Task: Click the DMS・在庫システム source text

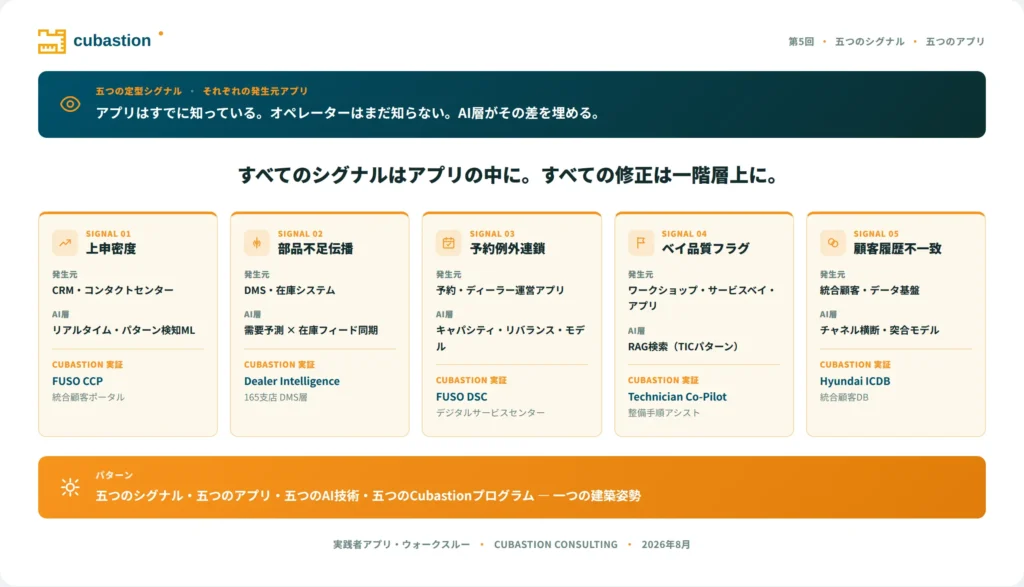Action: pyautogui.click(x=289, y=290)
